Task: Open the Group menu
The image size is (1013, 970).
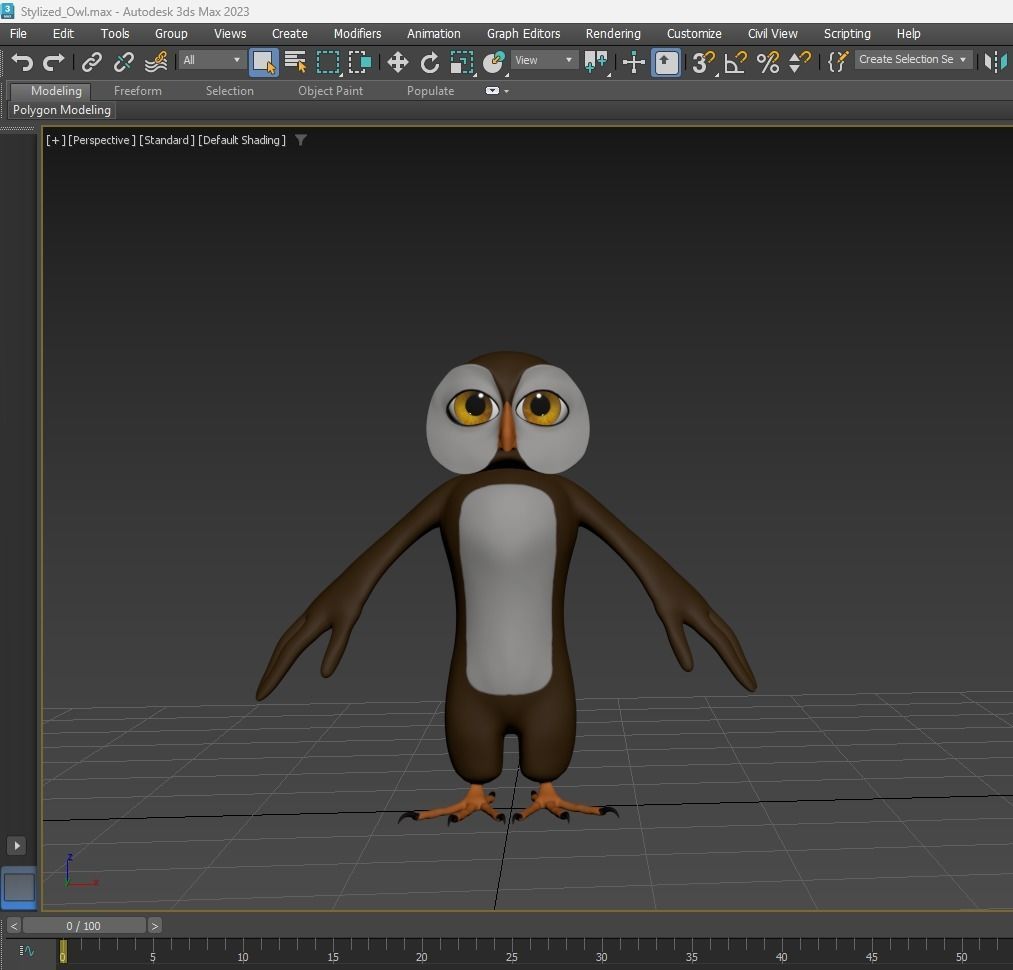Action: point(171,34)
